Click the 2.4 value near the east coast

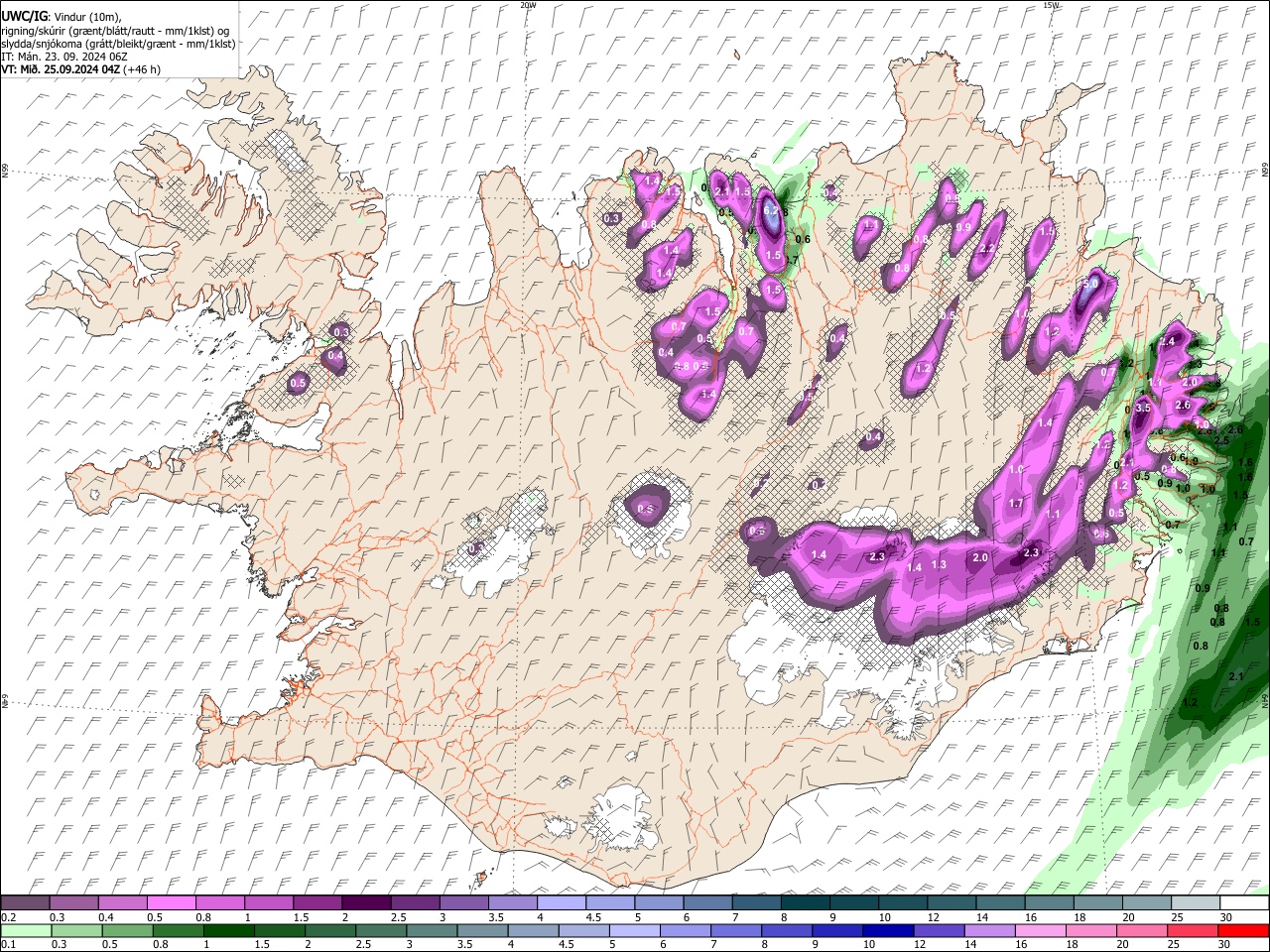(x=1167, y=341)
